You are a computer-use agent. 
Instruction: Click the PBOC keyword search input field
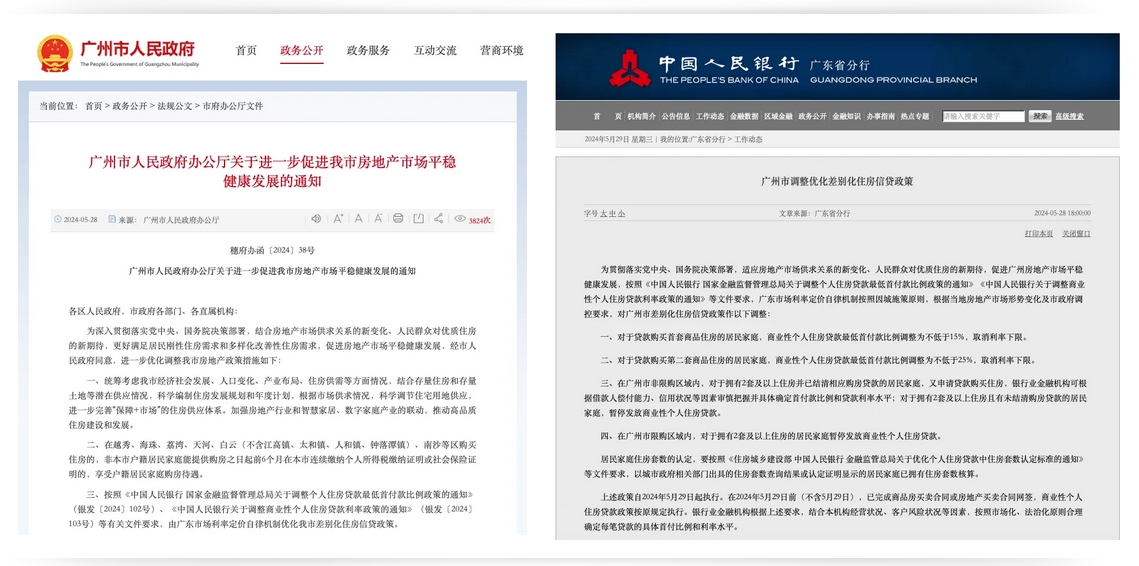tap(983, 116)
